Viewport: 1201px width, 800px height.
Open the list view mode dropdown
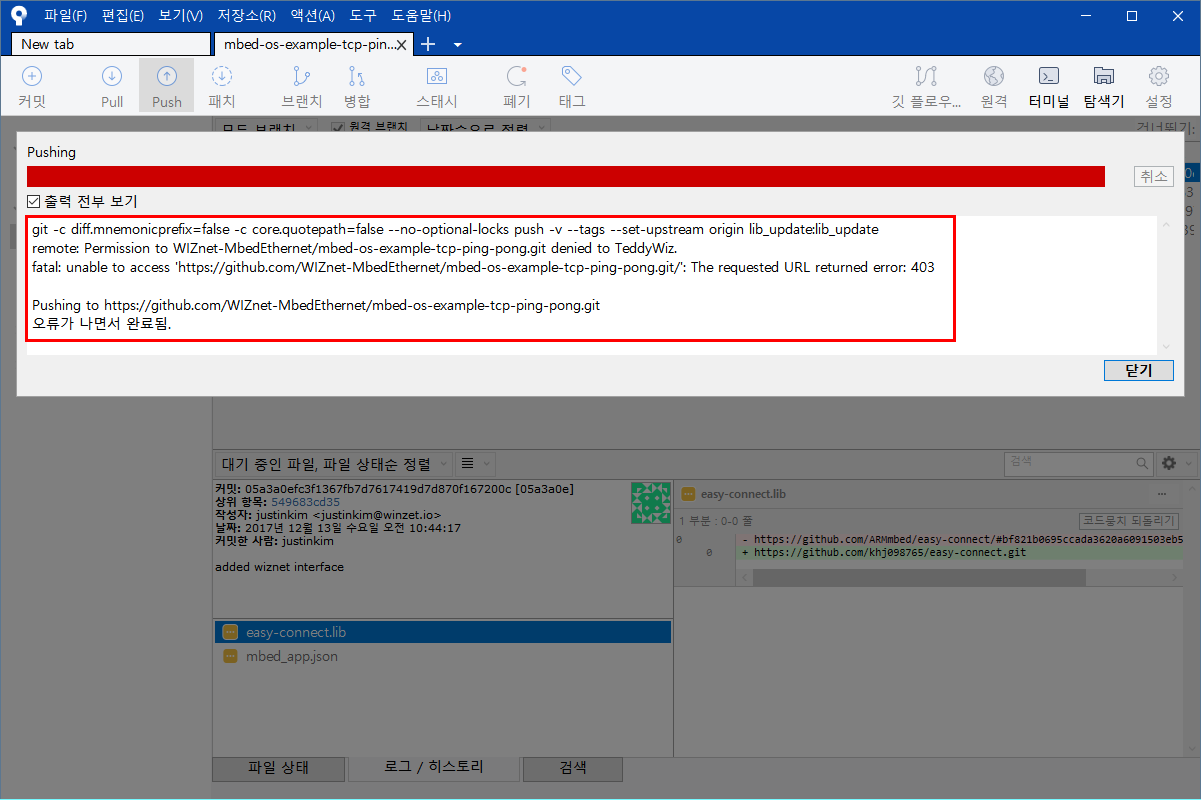474,463
